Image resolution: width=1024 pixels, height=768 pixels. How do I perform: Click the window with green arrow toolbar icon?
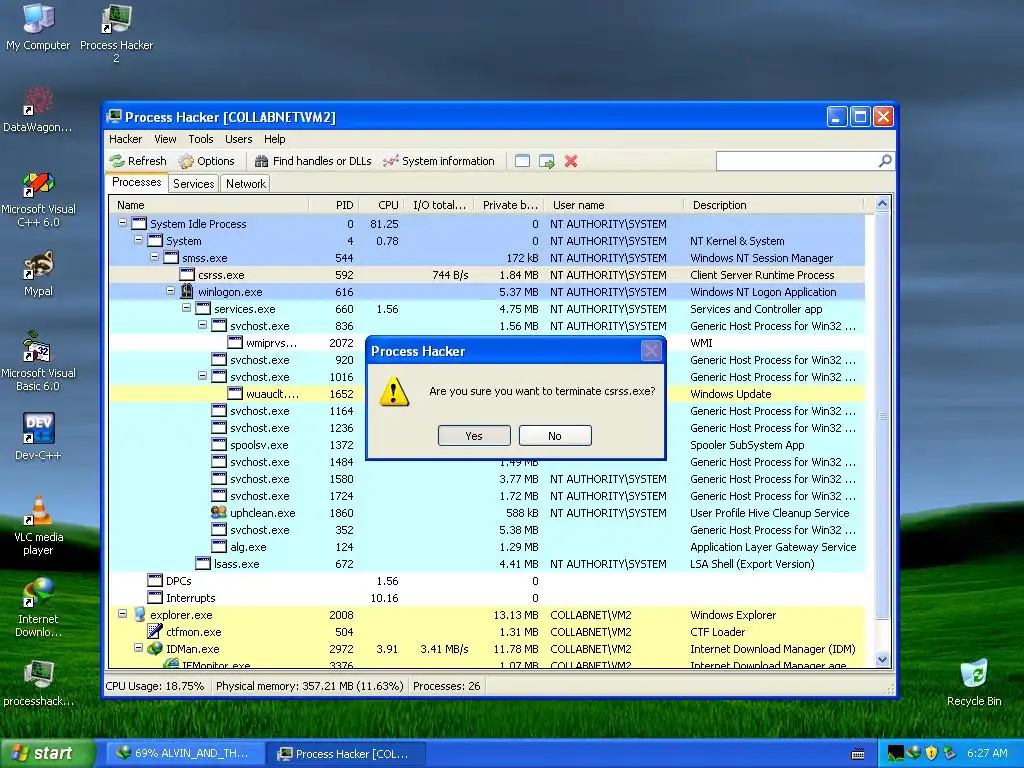pos(547,161)
